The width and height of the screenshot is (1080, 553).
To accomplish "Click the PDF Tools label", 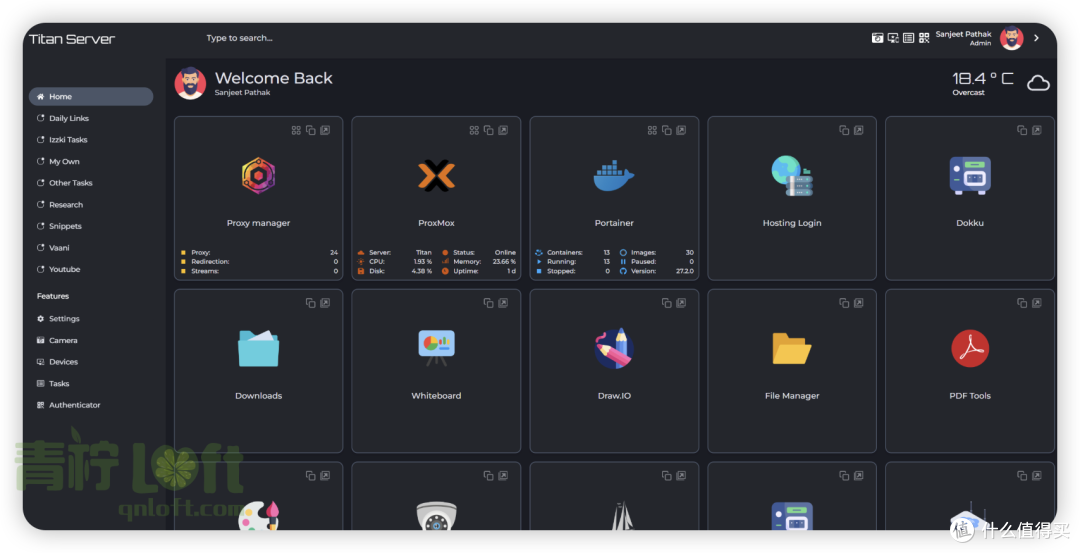I will click(x=970, y=396).
